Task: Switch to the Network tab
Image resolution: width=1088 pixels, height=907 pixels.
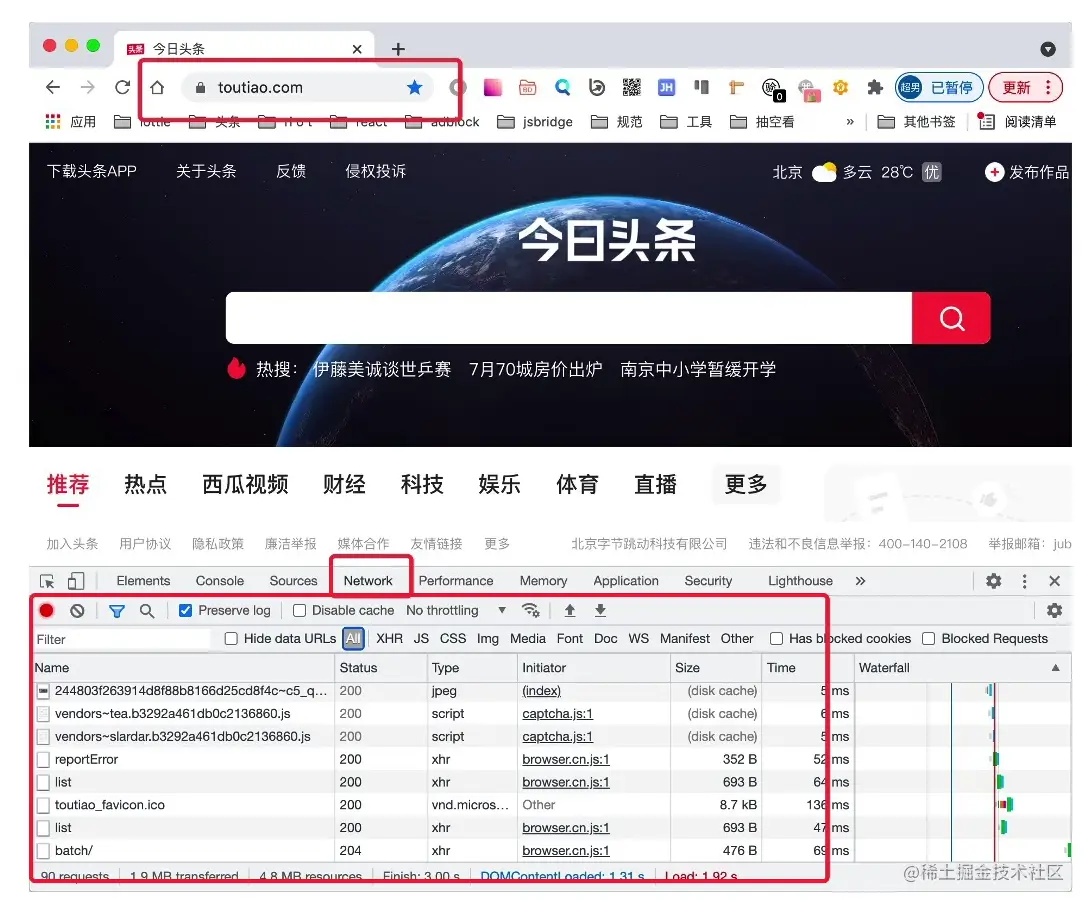Action: (368, 581)
